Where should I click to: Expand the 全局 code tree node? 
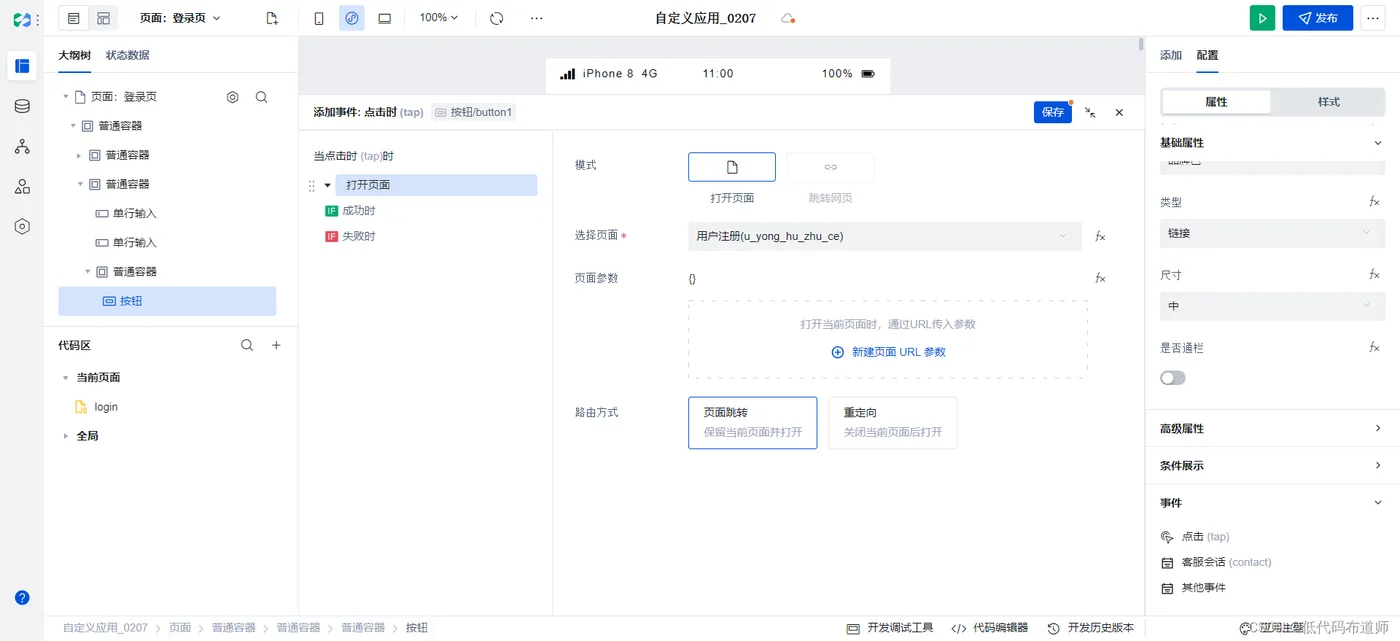click(x=66, y=436)
